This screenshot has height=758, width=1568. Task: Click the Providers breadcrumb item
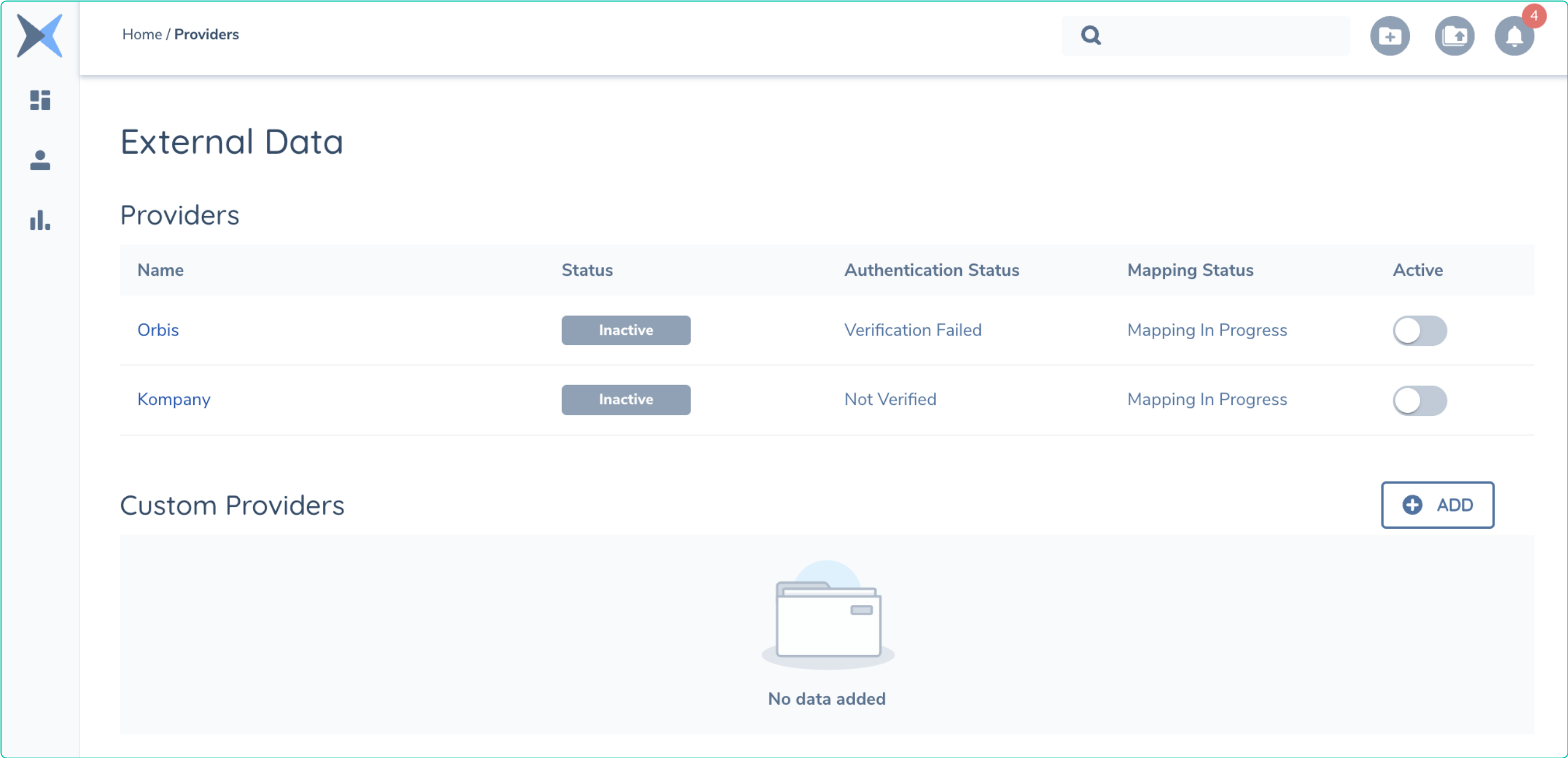tap(206, 34)
